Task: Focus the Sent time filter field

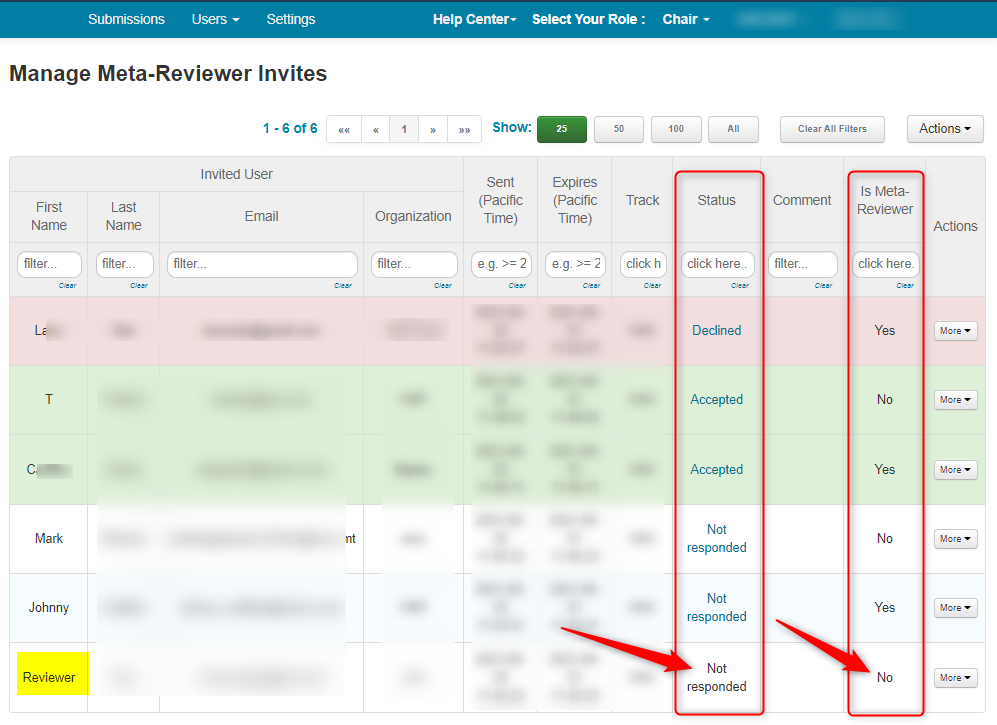Action: pyautogui.click(x=501, y=264)
